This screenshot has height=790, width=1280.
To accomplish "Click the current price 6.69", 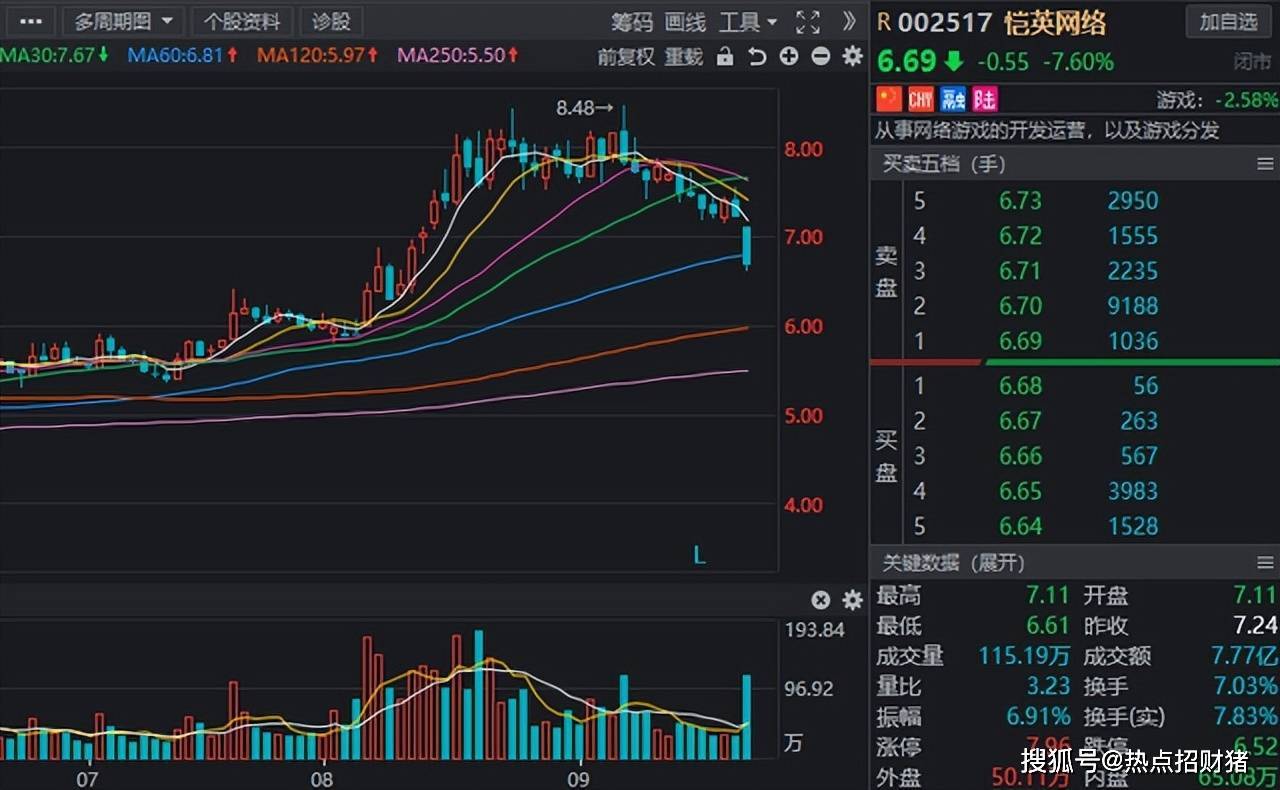I will 906,62.
